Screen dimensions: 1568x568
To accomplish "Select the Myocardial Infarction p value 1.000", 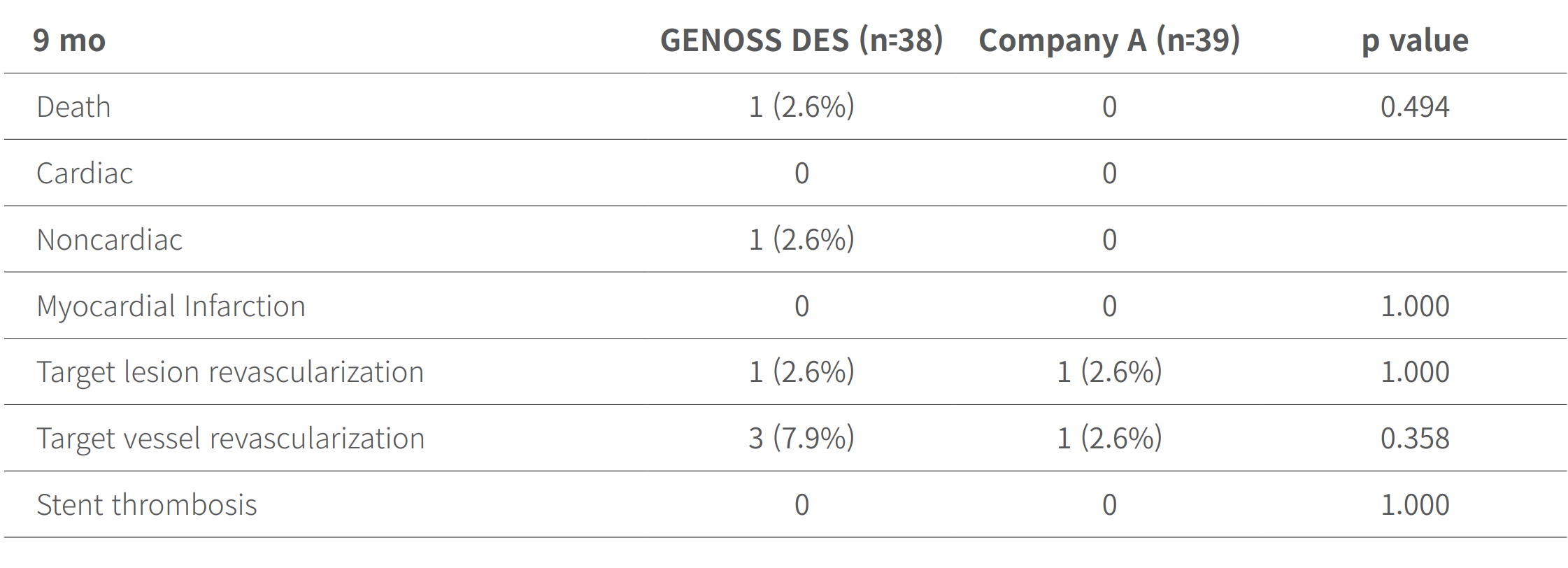I will click(x=1414, y=306).
